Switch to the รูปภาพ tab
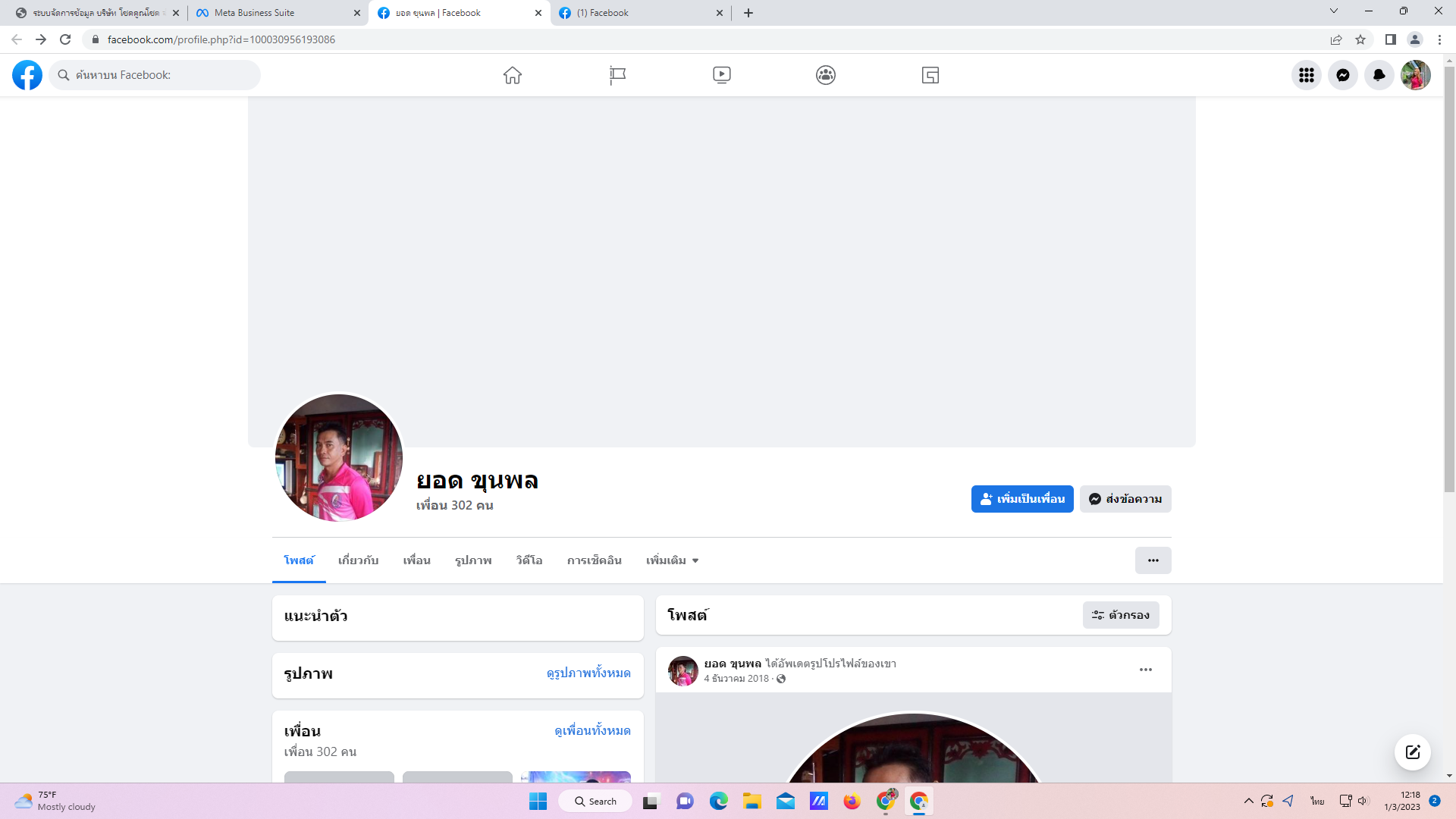1456x819 pixels. [x=473, y=560]
